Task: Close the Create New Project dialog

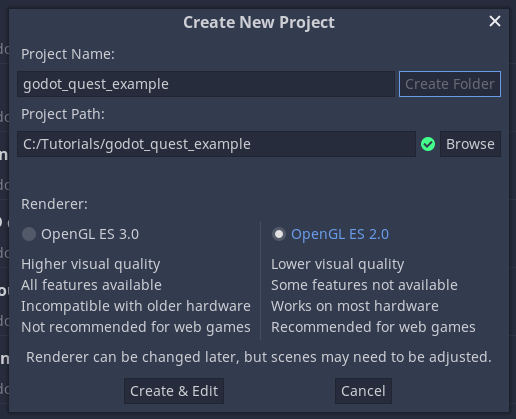Action: tap(495, 21)
